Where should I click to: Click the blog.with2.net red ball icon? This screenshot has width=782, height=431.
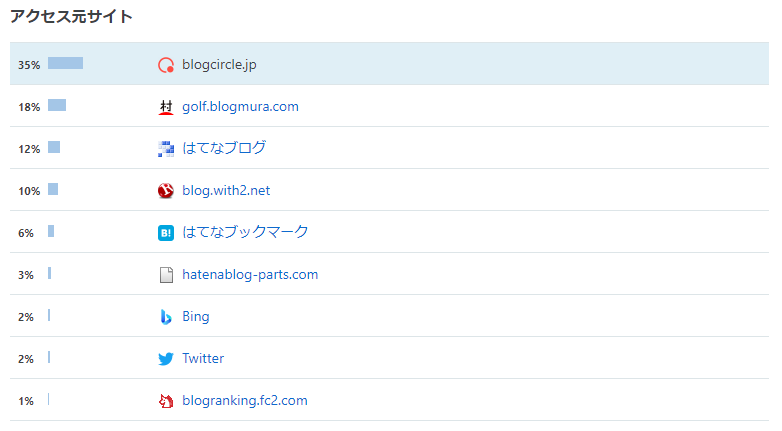click(x=166, y=191)
